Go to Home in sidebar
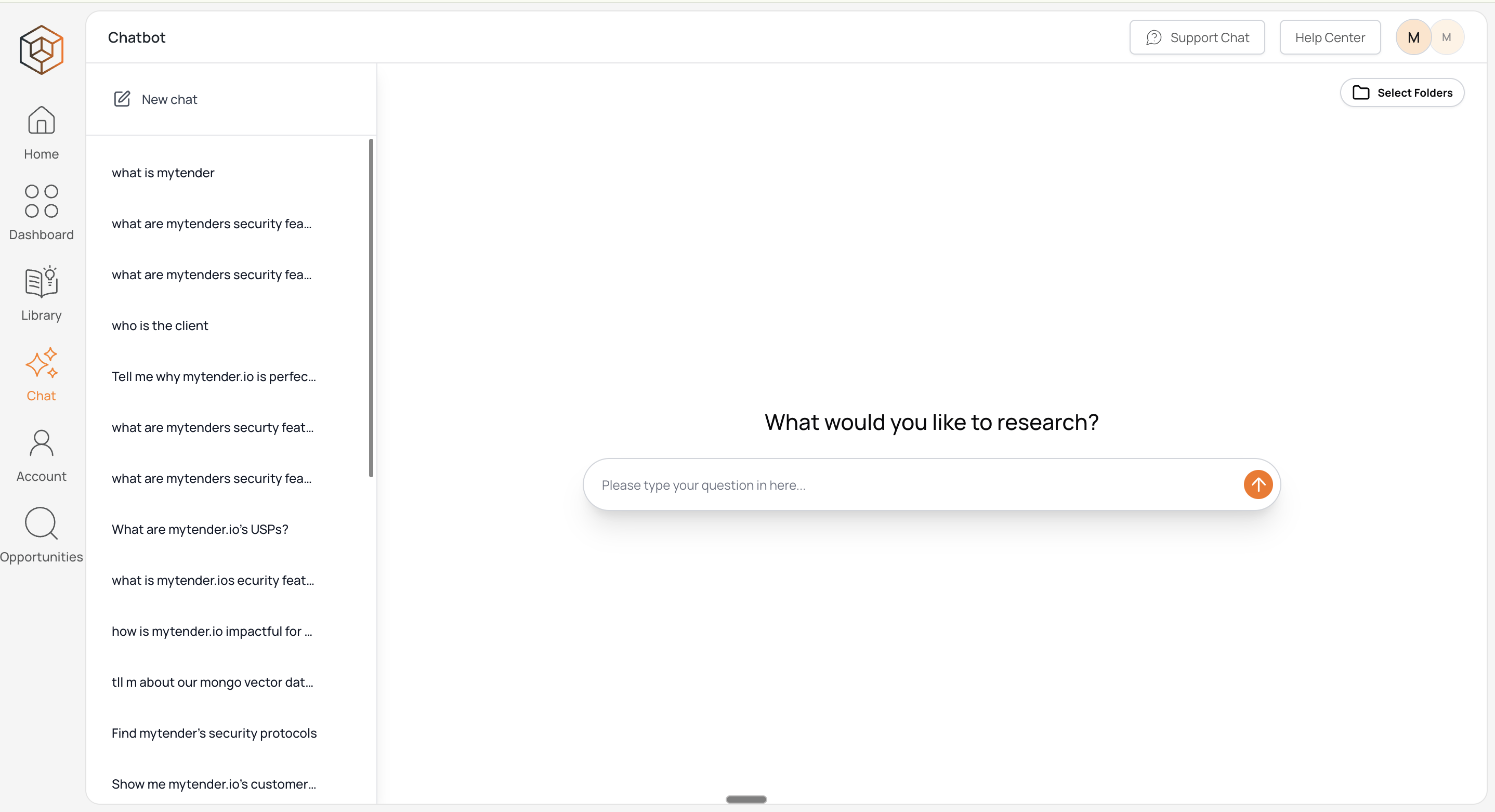The height and width of the screenshot is (812, 1495). click(41, 133)
